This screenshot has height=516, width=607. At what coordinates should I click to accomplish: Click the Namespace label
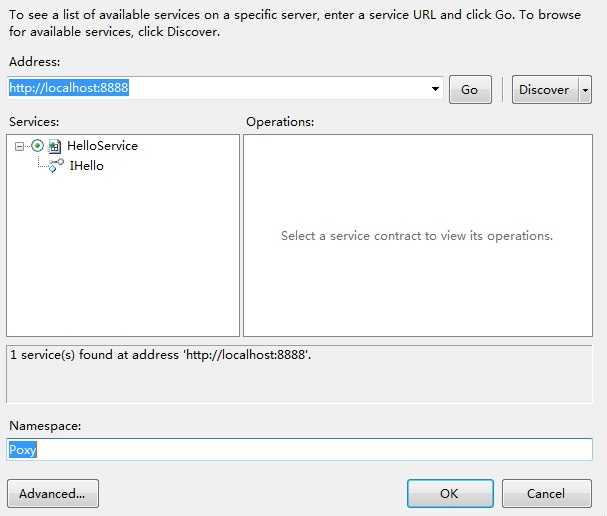[45, 426]
